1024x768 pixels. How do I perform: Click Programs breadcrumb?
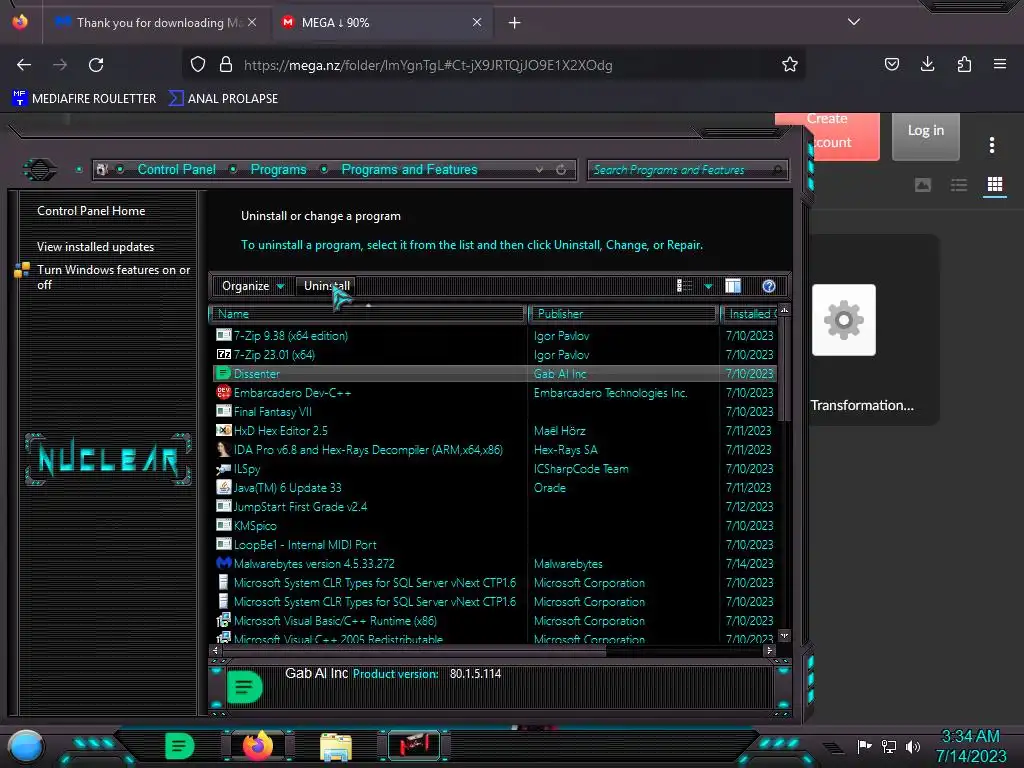tap(278, 170)
